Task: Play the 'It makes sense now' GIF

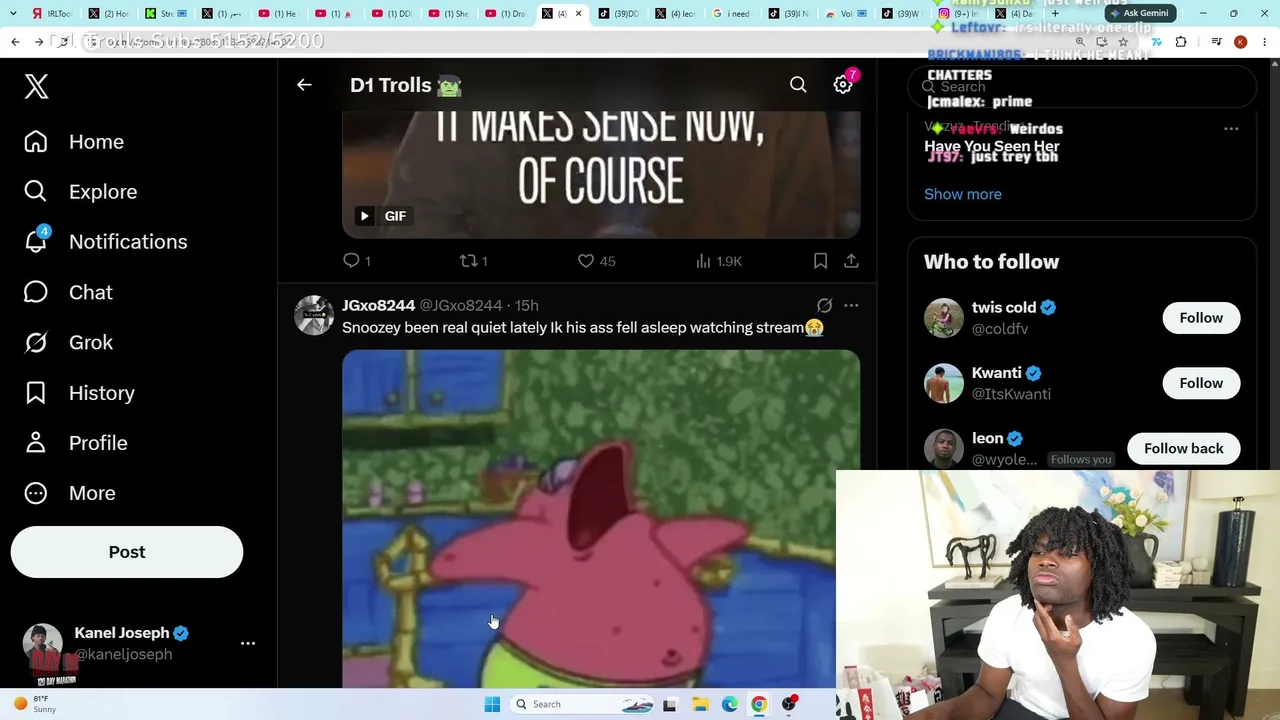Action: (x=364, y=216)
